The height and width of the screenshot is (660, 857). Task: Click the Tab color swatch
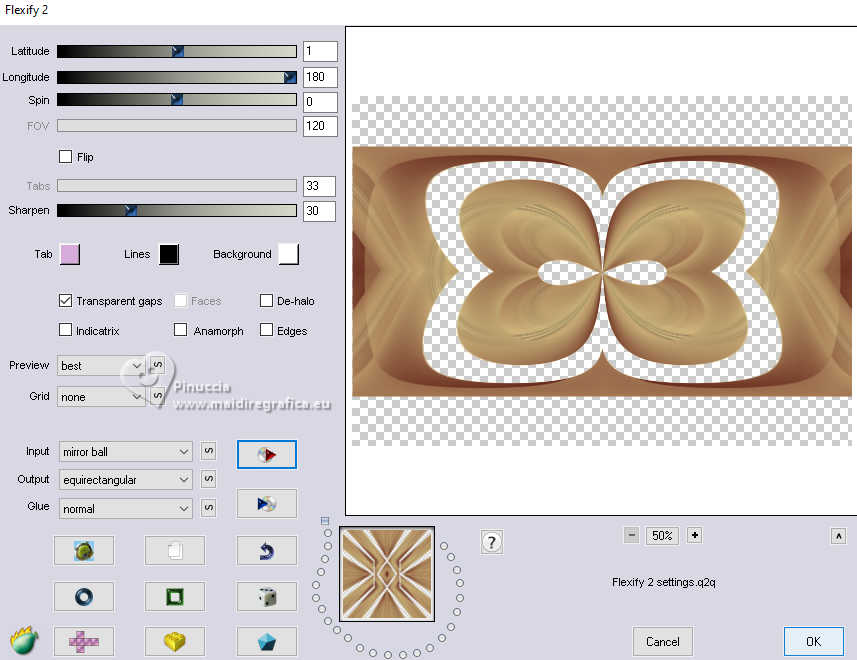tap(69, 254)
